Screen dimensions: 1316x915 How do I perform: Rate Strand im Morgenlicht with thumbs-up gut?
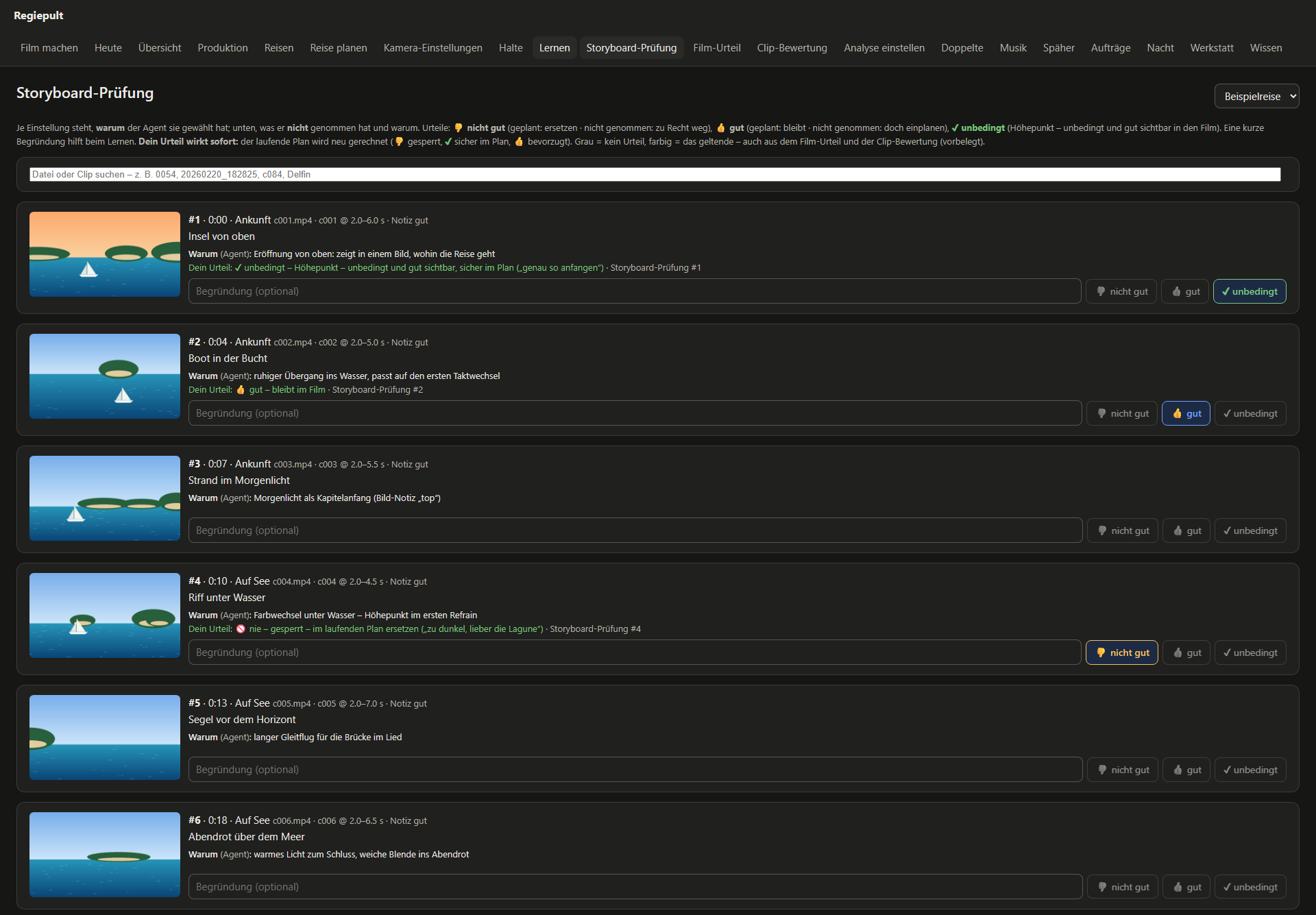[x=1186, y=530]
